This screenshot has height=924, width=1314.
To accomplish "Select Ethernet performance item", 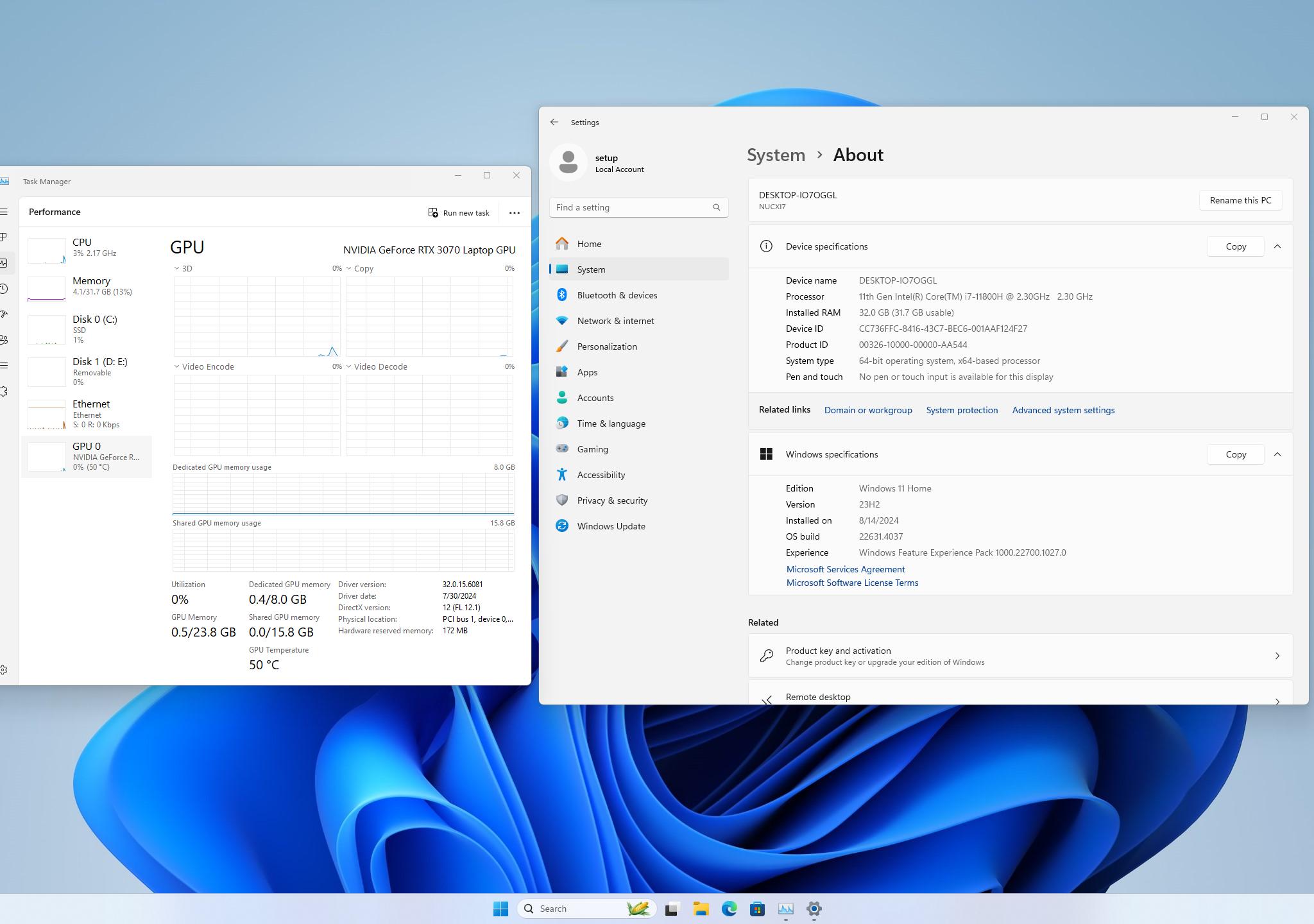I will coord(87,414).
